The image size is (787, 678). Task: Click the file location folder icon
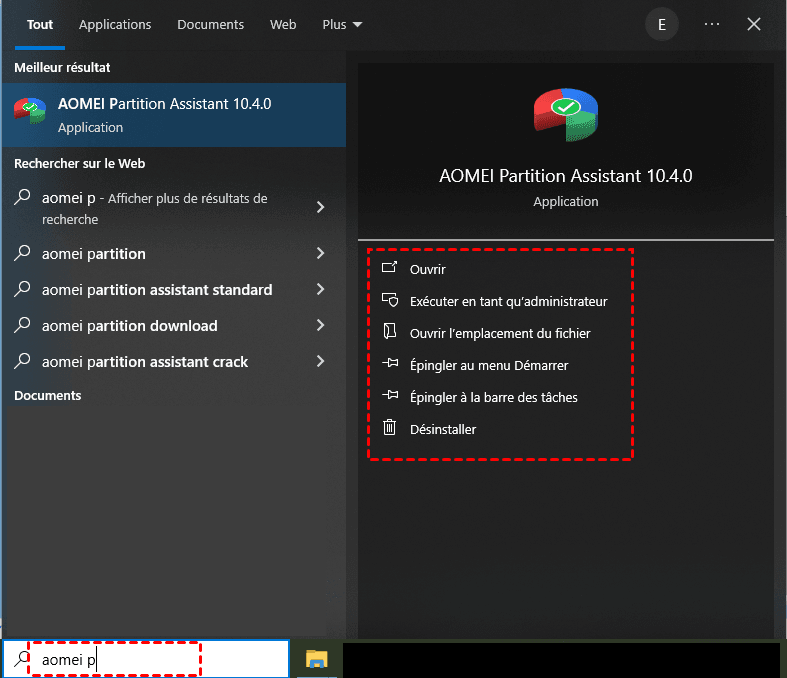[x=389, y=332]
